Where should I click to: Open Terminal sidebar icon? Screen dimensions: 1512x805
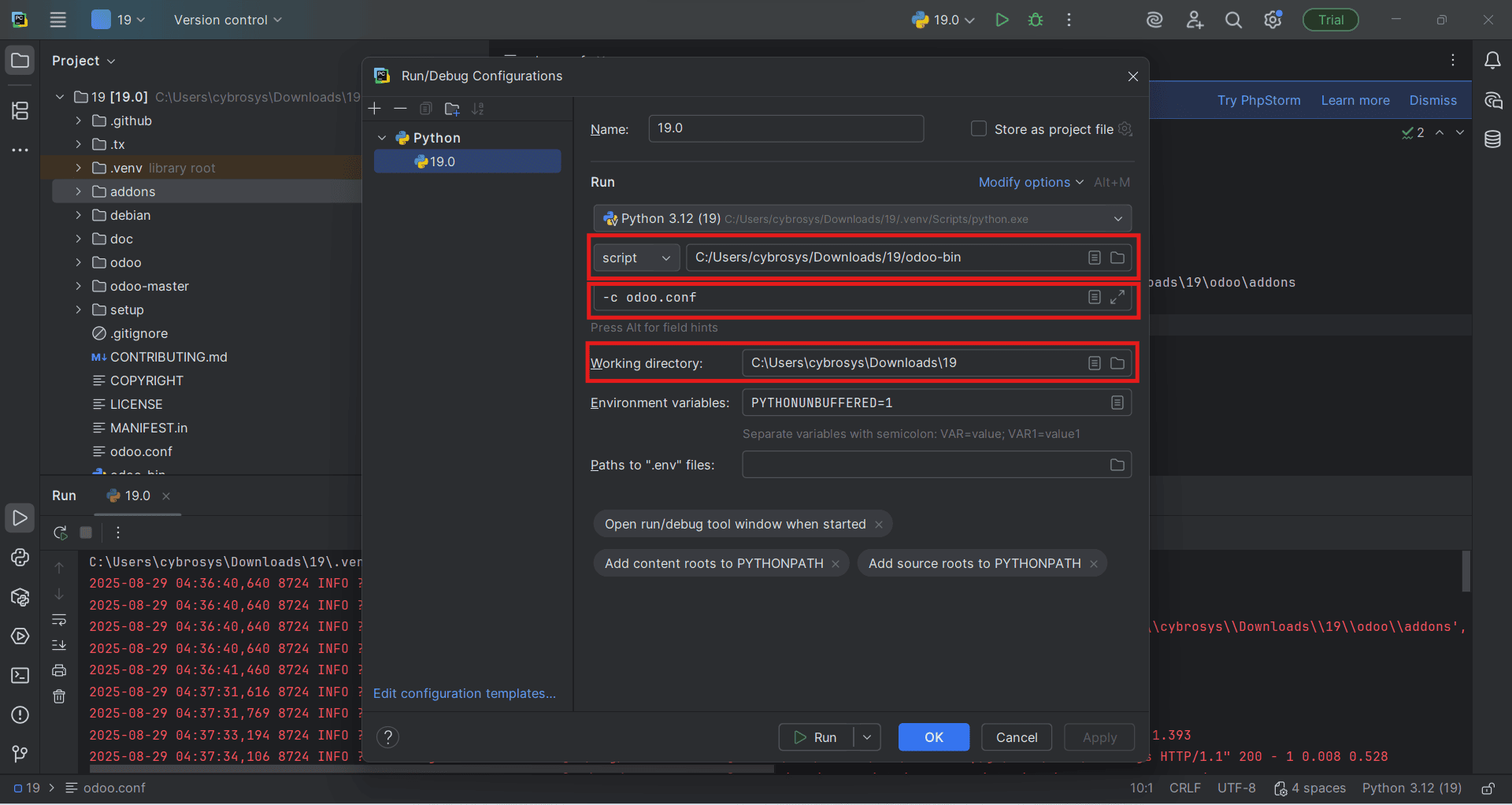20,676
